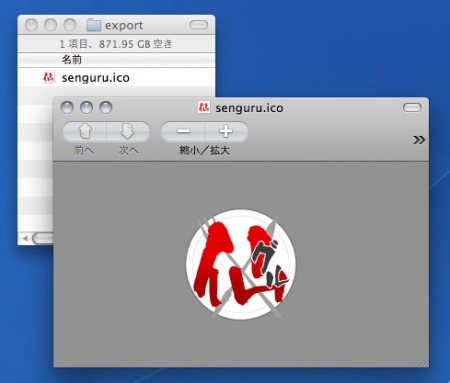Click the senguru logo image in preview
The width and height of the screenshot is (450, 383).
241,264
